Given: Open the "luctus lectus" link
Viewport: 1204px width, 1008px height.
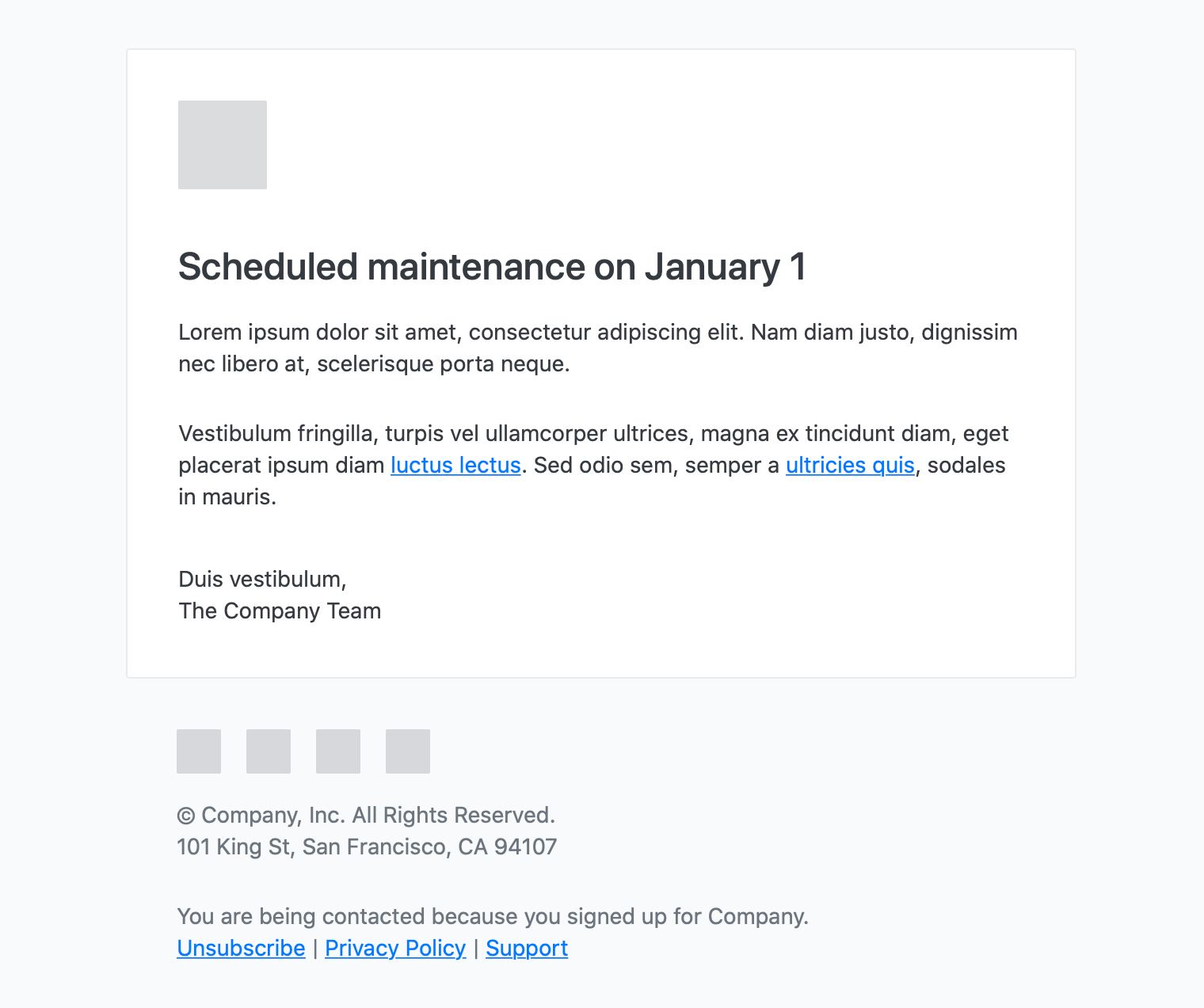Looking at the screenshot, I should [x=455, y=466].
